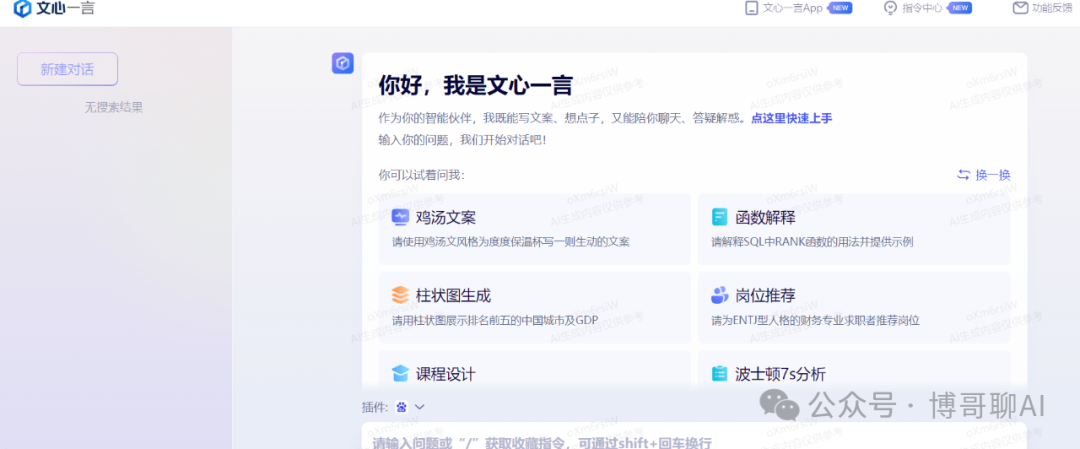Viewport: 1080px width, 449px height.
Task: Click the 柱状图生成 stacked layers icon
Action: (400, 296)
